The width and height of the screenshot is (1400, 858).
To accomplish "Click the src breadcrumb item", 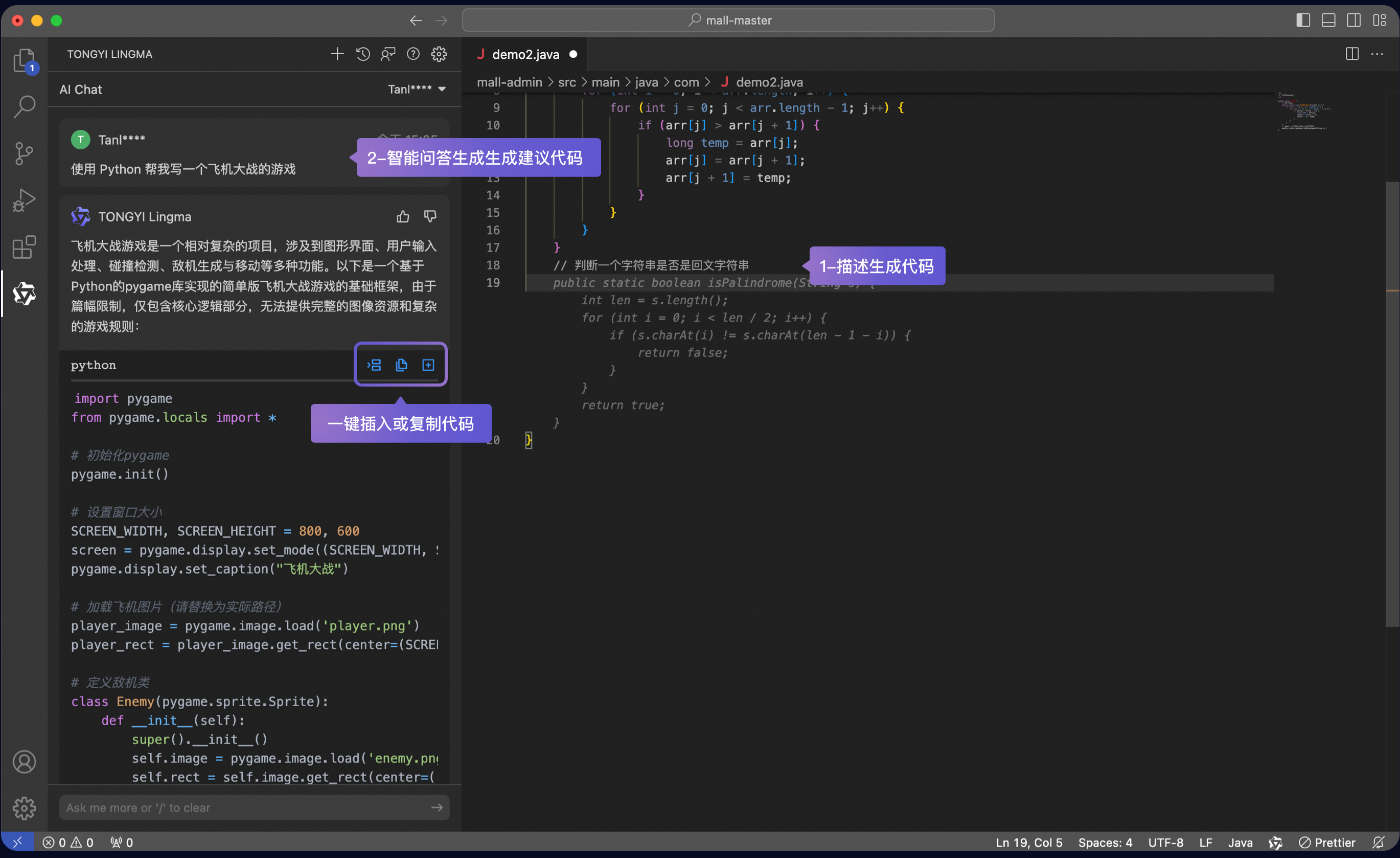I will click(566, 82).
